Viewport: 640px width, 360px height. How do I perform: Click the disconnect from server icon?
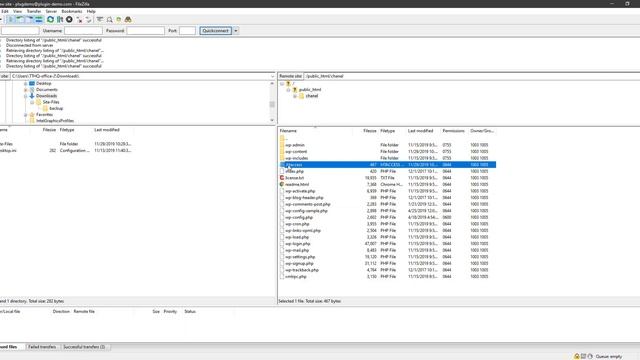pyautogui.click(x=79, y=19)
